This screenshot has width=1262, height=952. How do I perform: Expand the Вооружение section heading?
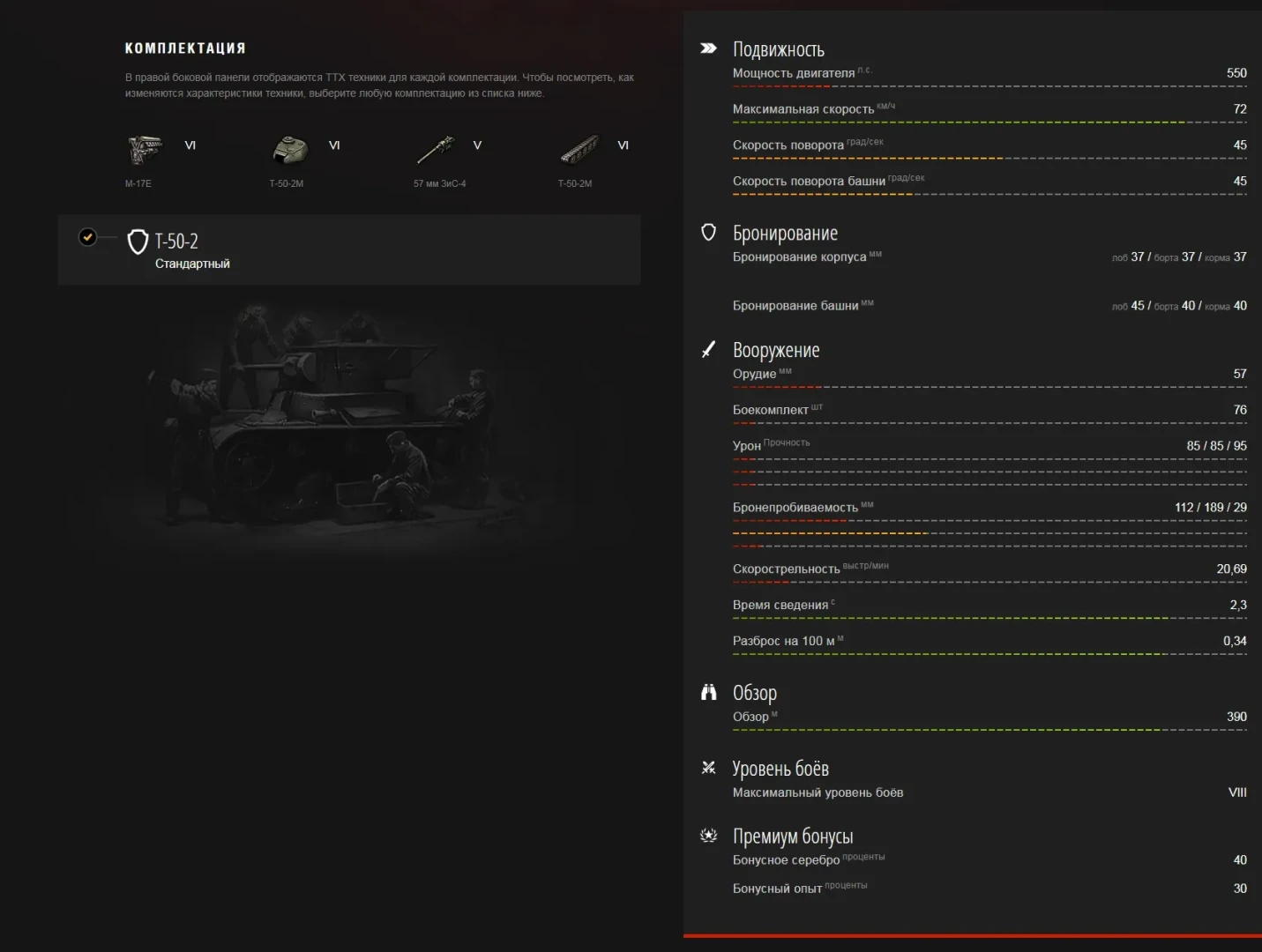pos(775,350)
